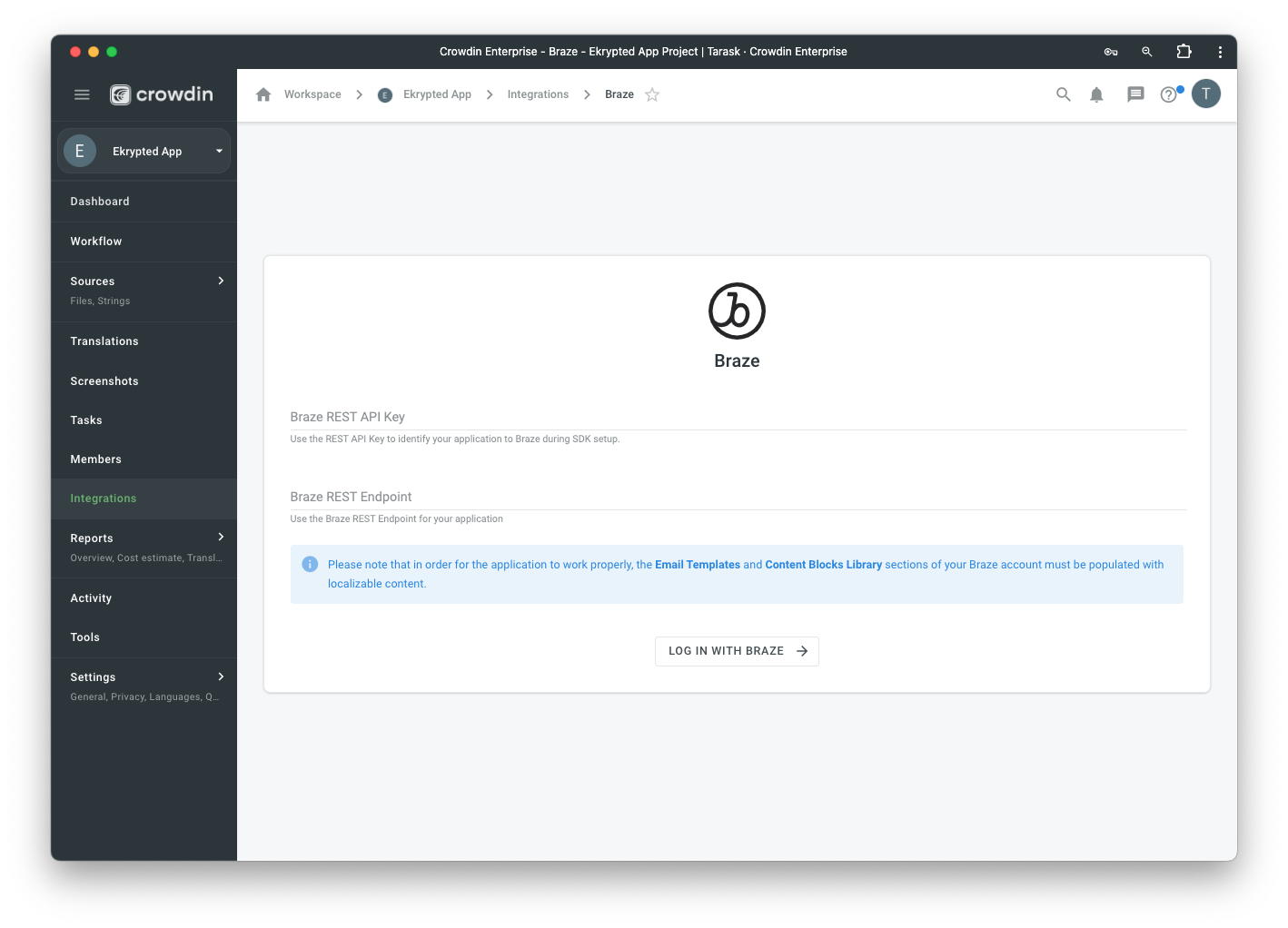
Task: Expand the Reports submenu chevron
Action: pyautogui.click(x=221, y=537)
